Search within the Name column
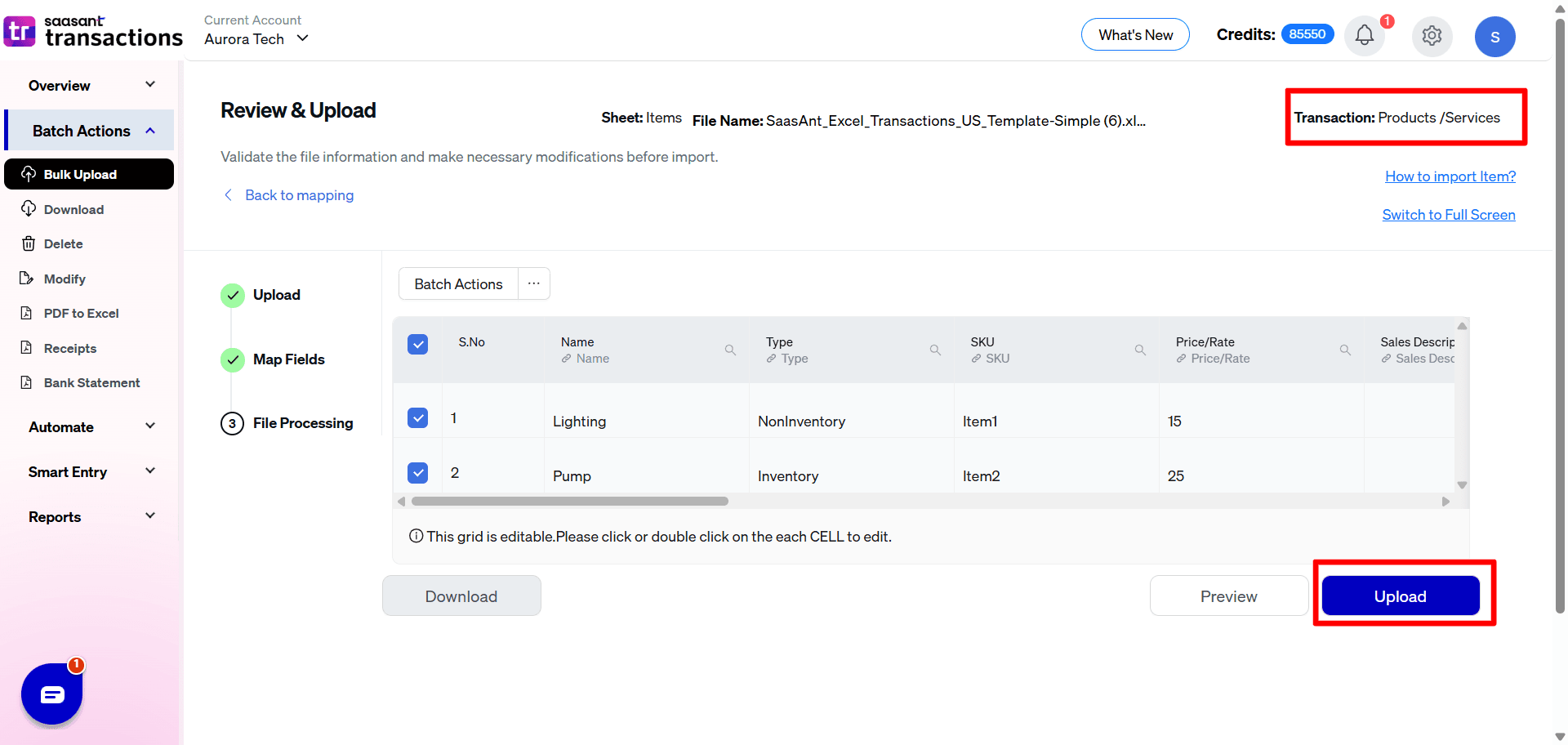 tap(730, 350)
